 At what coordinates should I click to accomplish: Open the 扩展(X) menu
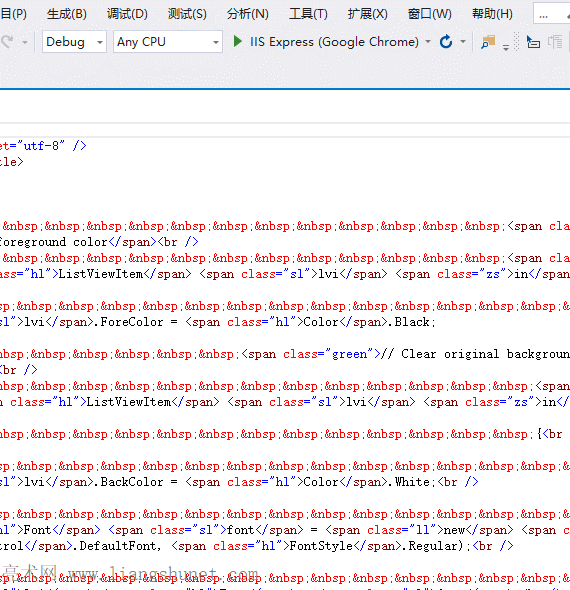[x=367, y=14]
